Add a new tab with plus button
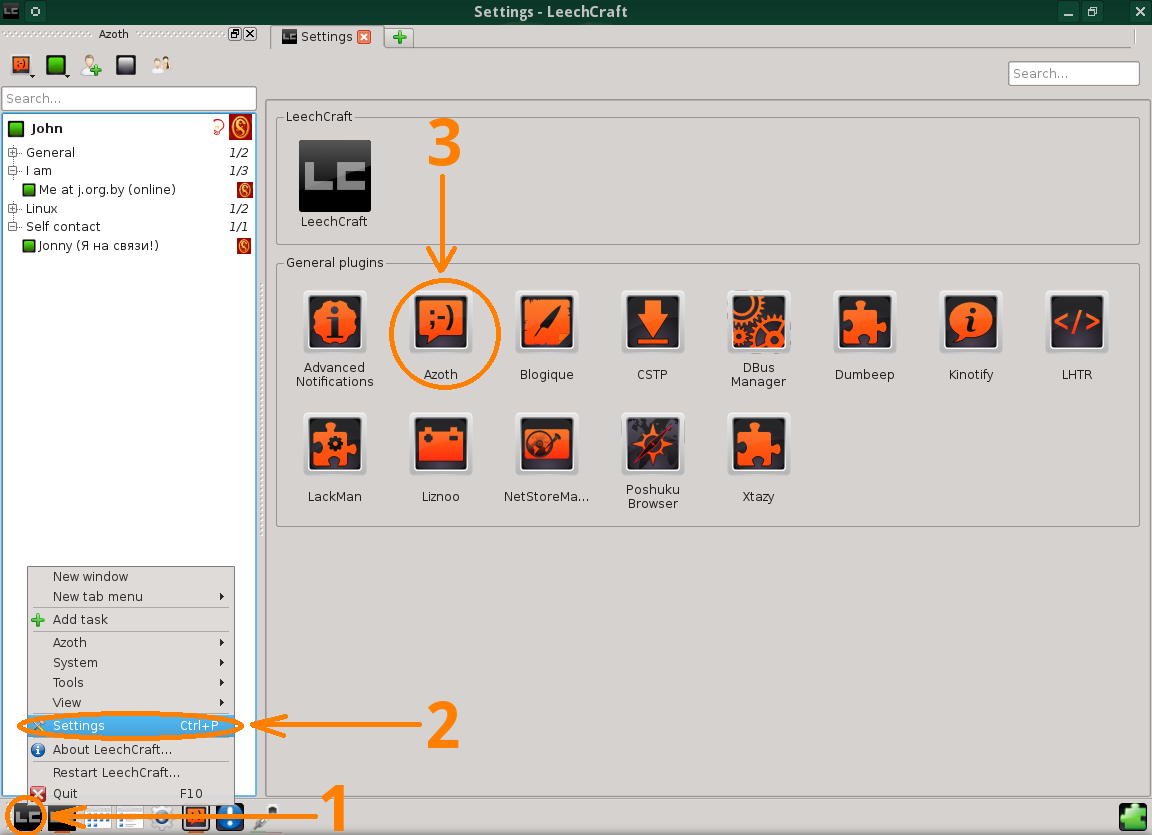Viewport: 1152px width, 835px height. (x=400, y=37)
